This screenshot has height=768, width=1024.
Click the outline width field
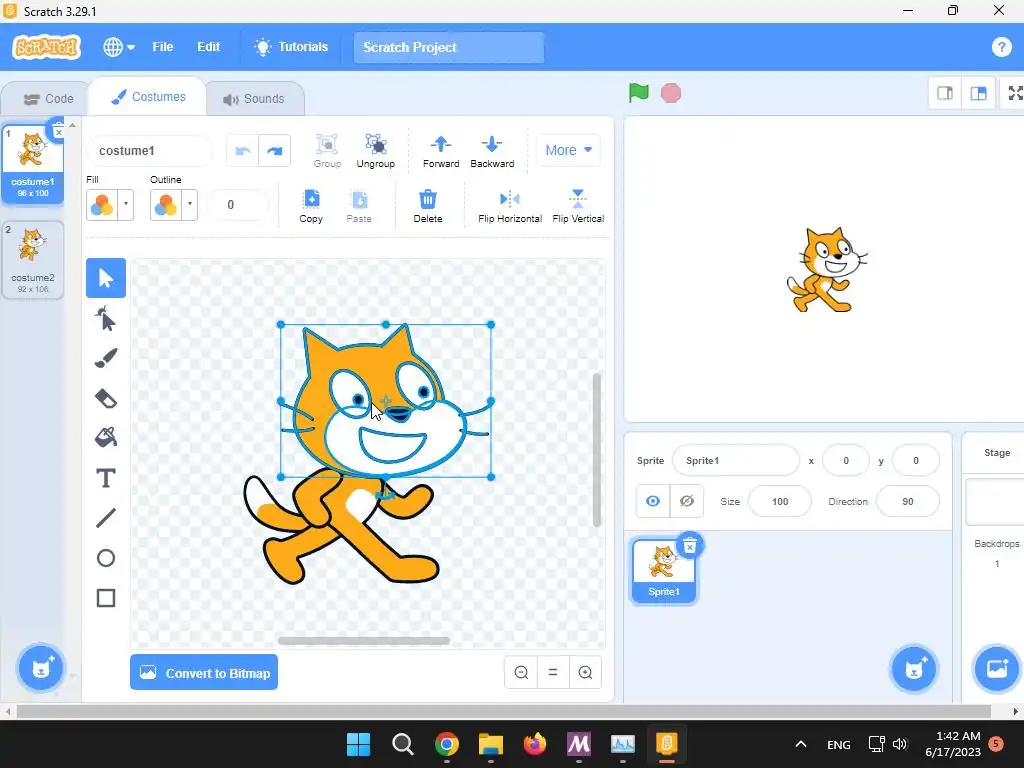point(238,205)
